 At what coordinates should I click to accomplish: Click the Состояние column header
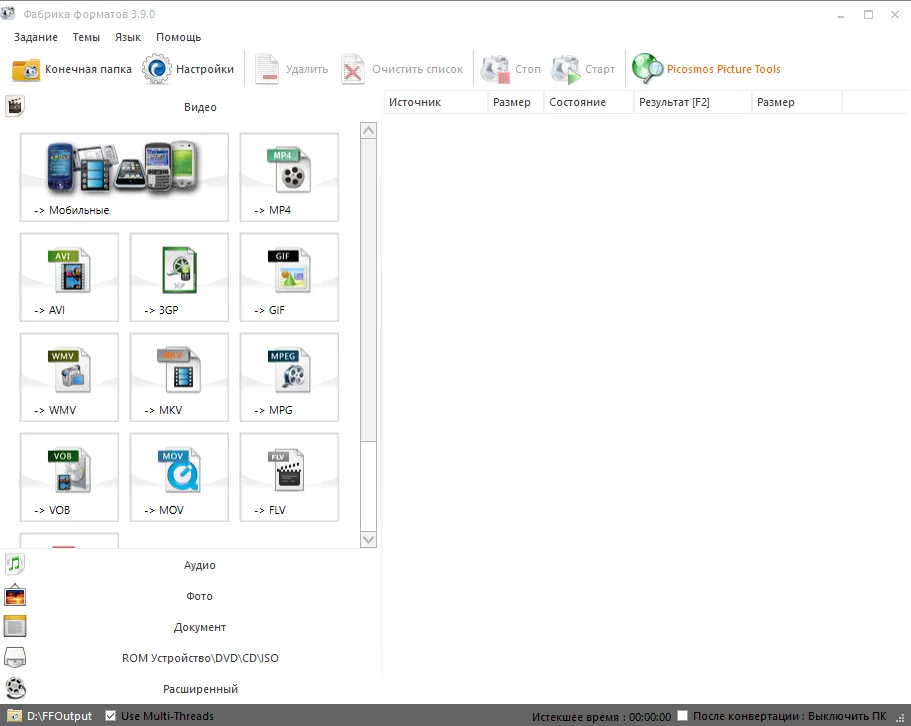[x=589, y=102]
